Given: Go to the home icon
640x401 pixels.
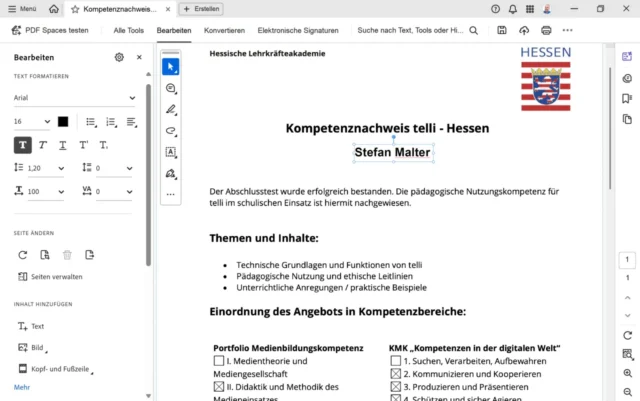Looking at the screenshot, I should click(54, 9).
